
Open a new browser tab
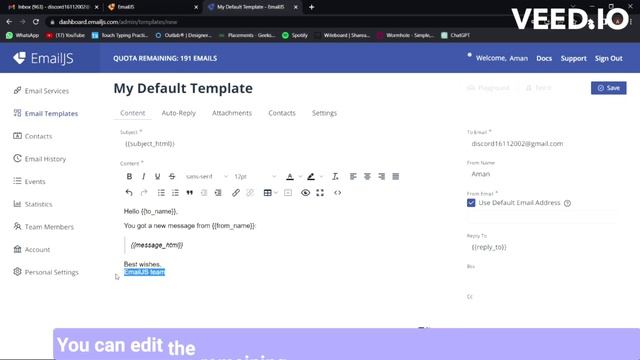point(311,7)
